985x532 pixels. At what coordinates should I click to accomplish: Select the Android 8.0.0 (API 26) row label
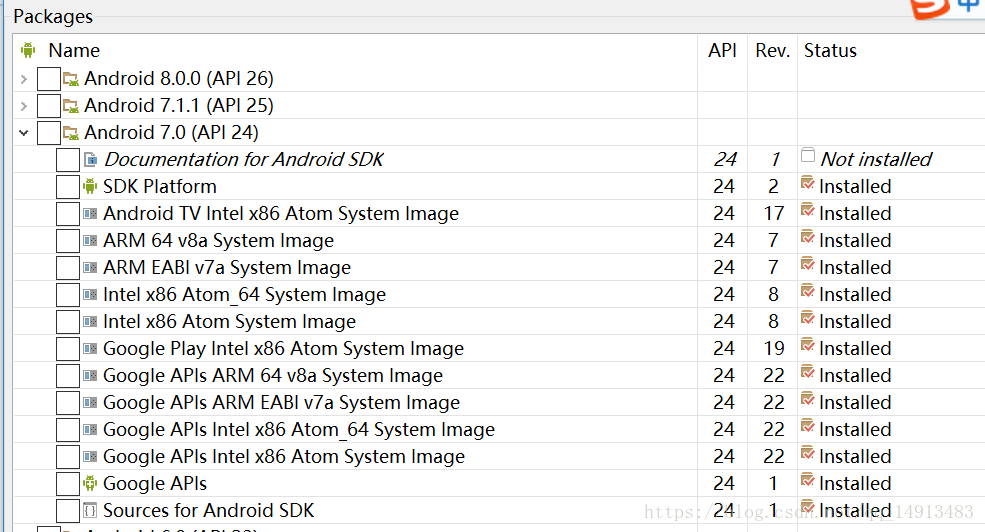click(179, 79)
